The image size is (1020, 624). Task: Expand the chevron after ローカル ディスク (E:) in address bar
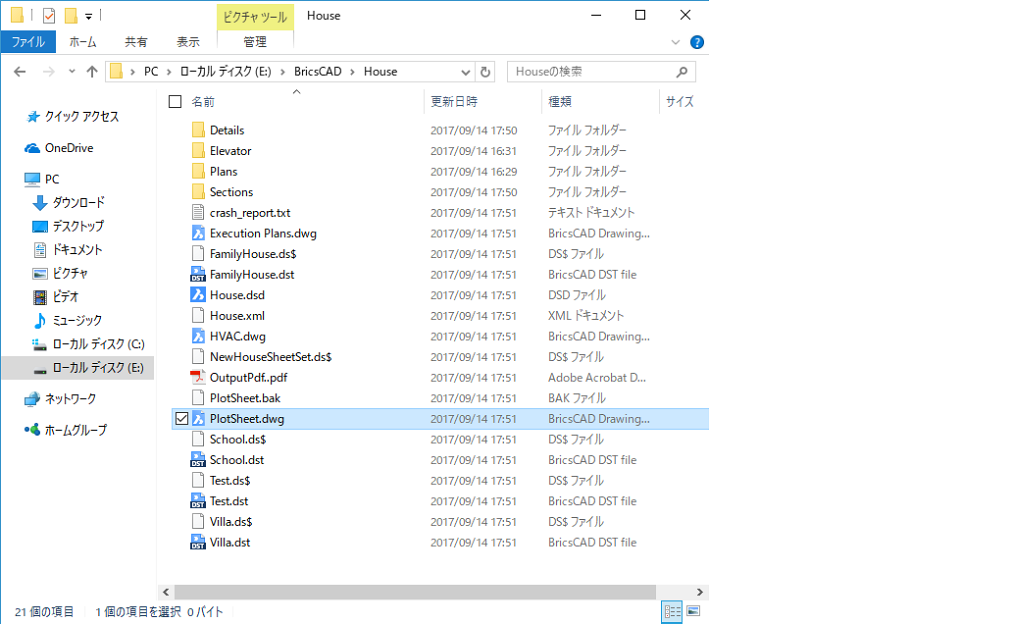point(282,72)
